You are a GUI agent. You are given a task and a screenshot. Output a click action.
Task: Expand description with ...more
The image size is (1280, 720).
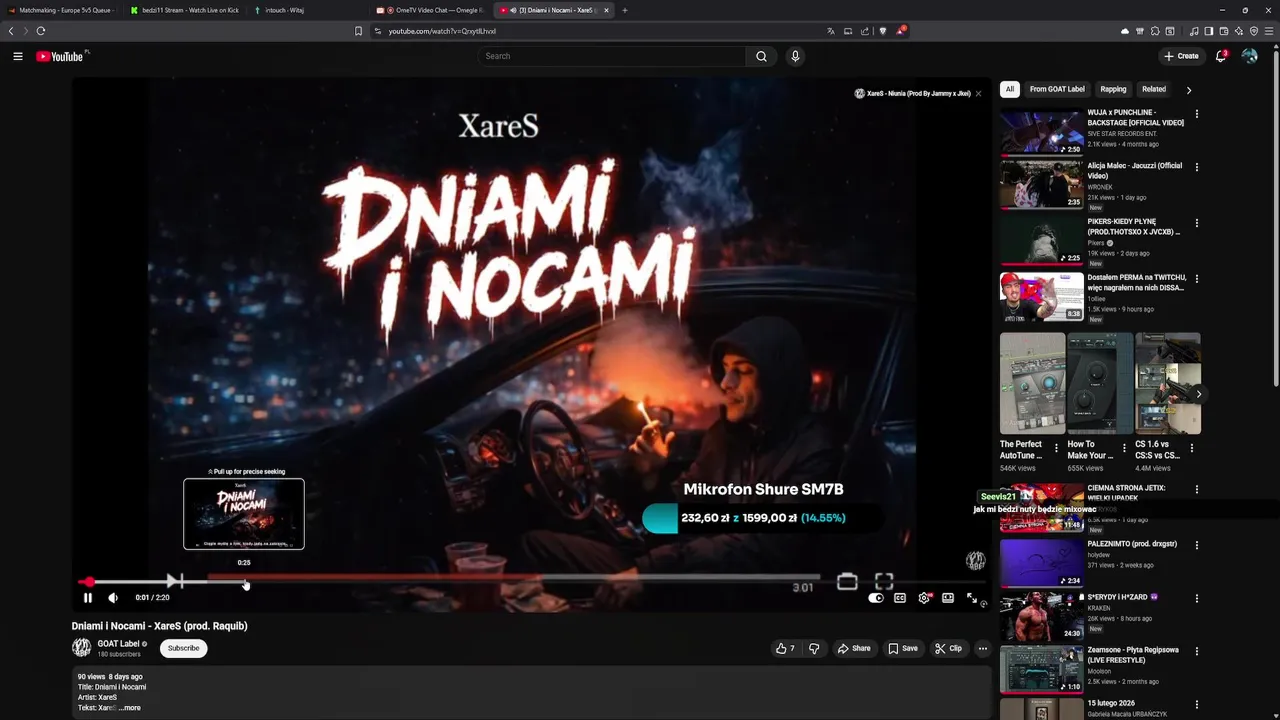click(130, 708)
